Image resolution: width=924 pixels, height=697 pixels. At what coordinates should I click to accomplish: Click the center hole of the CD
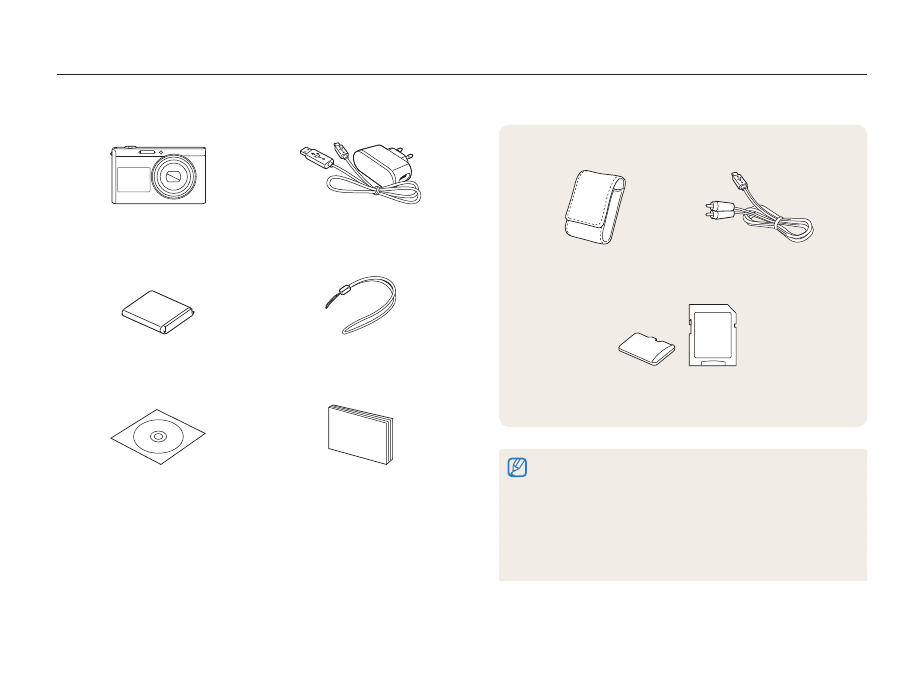point(158,437)
